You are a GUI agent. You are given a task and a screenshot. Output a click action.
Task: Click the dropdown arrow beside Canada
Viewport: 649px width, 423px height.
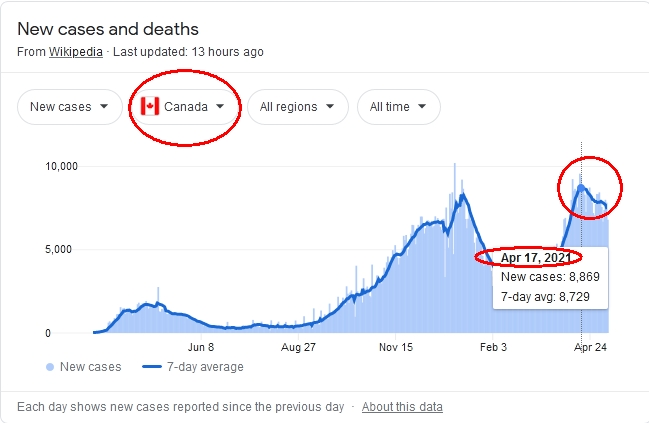pos(220,106)
